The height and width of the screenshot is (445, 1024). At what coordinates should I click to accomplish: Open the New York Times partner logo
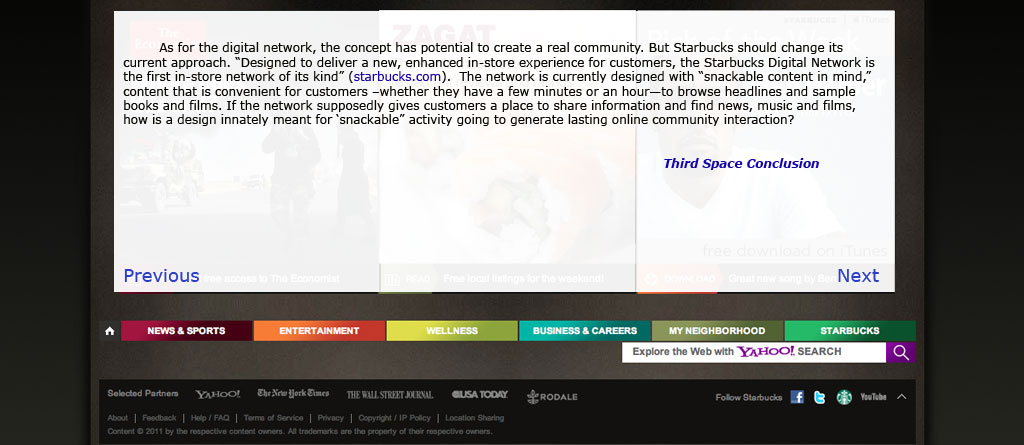pos(293,394)
